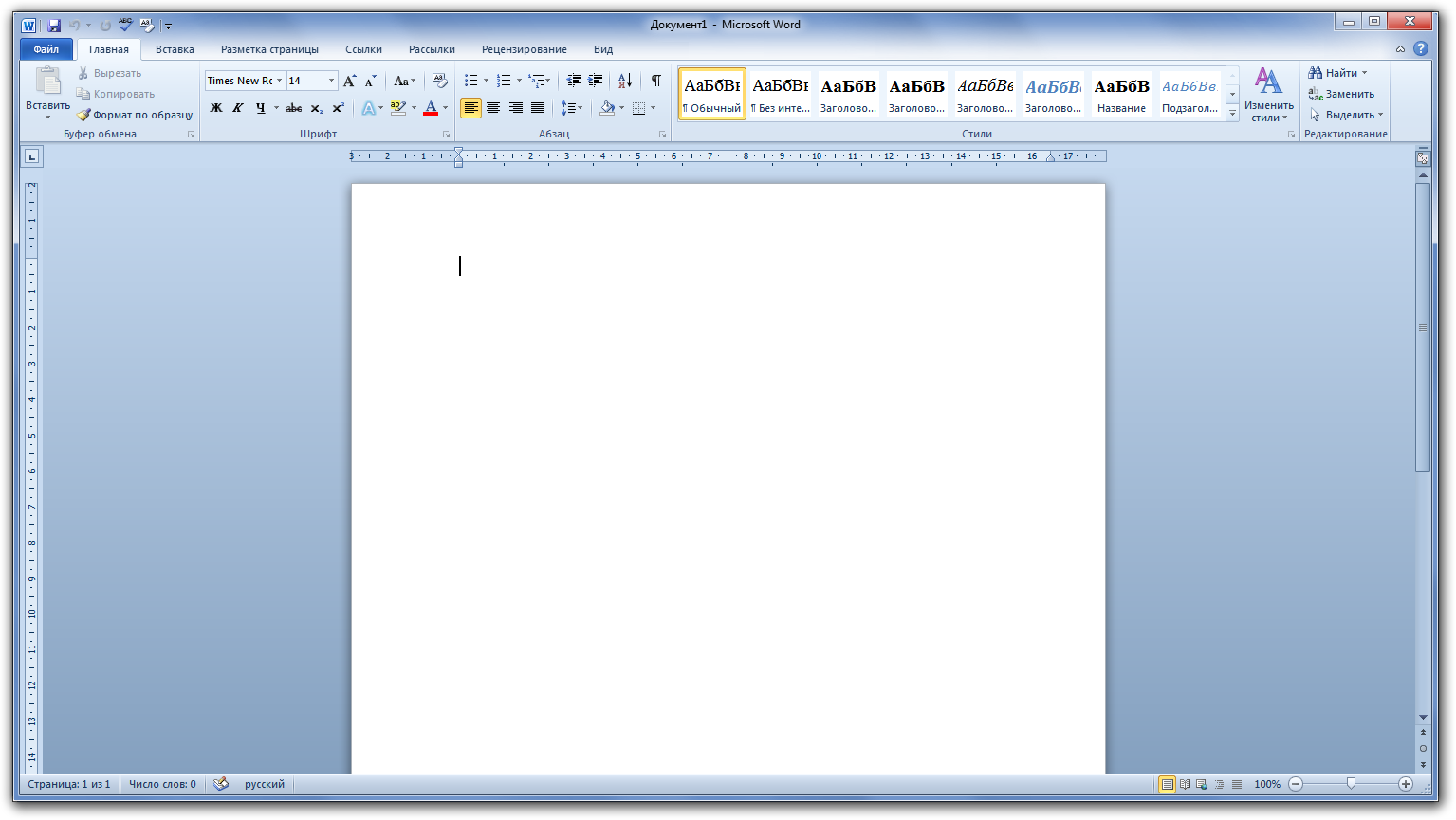Enable center text alignment
This screenshot has width=1456, height=820.
pyautogui.click(x=493, y=108)
